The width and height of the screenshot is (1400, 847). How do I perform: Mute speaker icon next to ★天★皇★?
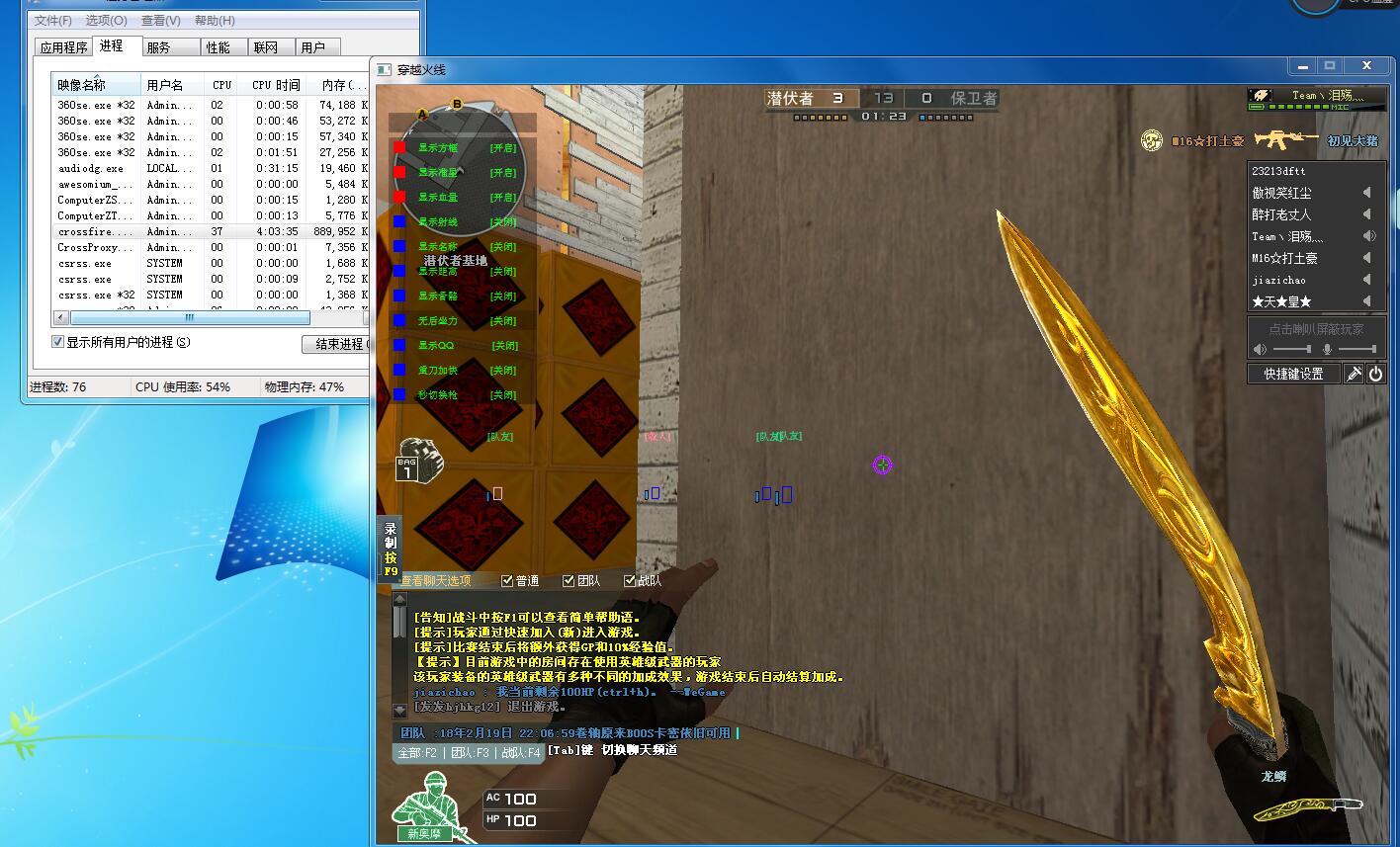point(1367,301)
